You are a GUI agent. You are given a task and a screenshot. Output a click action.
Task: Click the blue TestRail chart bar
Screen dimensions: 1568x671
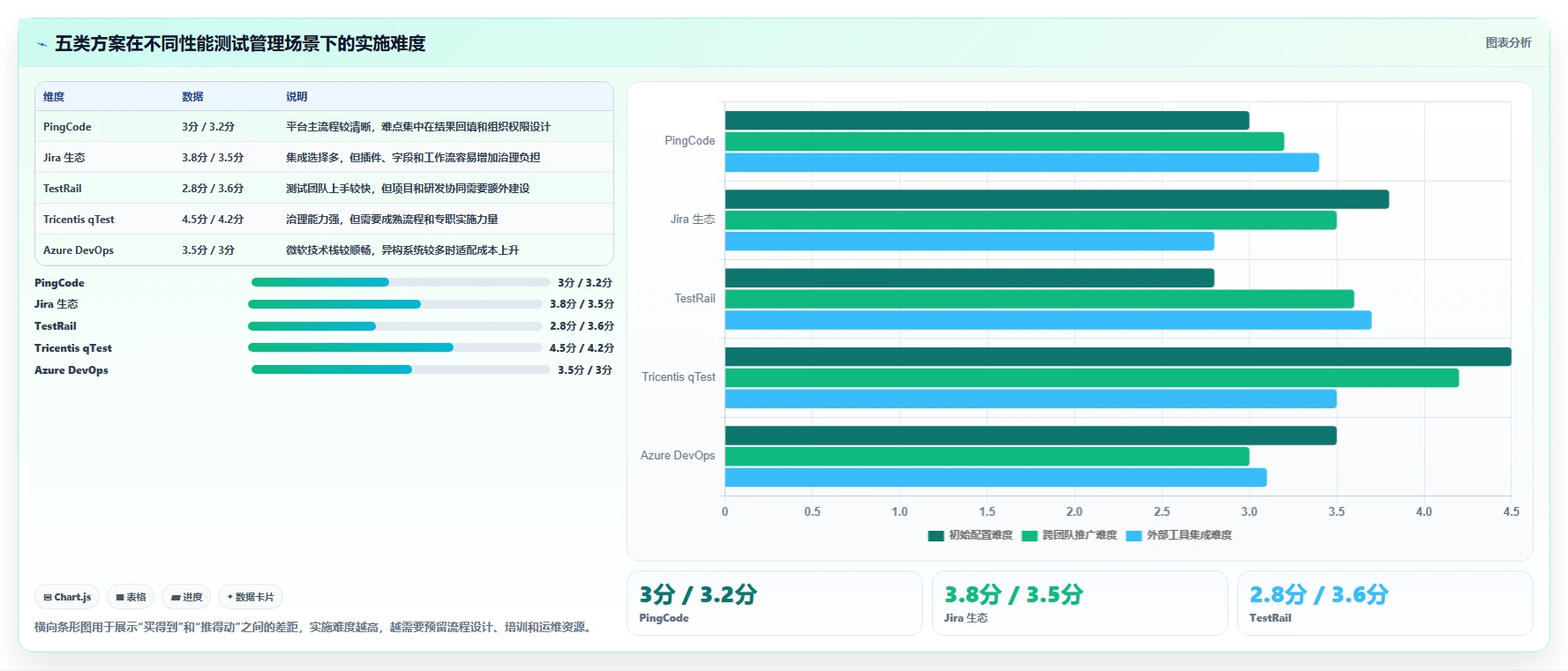(1048, 320)
